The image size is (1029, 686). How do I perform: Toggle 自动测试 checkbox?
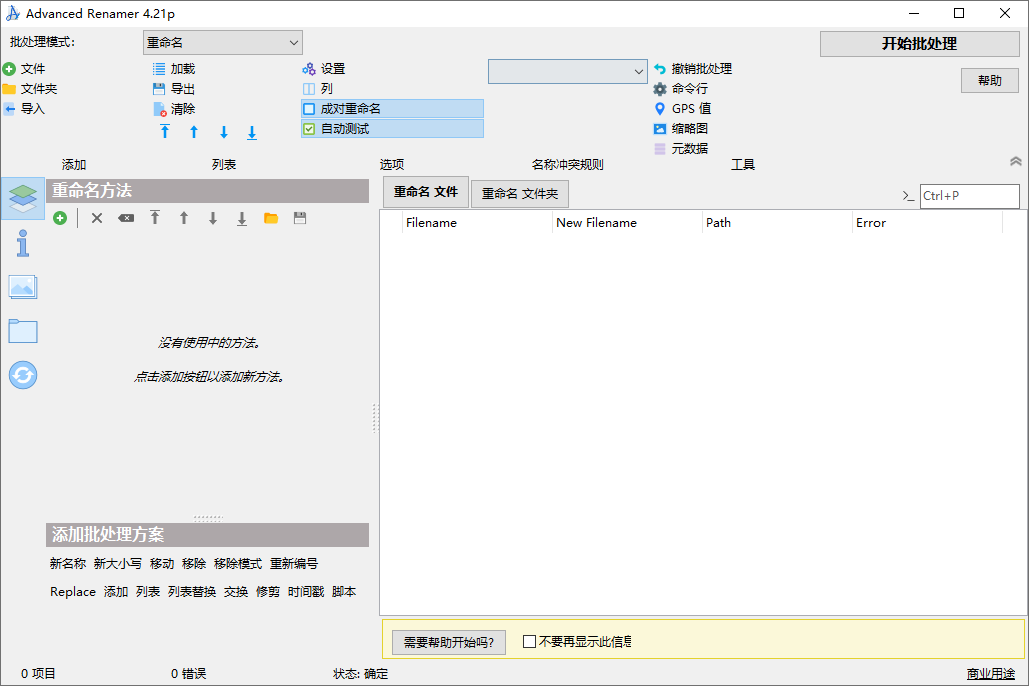click(x=309, y=129)
